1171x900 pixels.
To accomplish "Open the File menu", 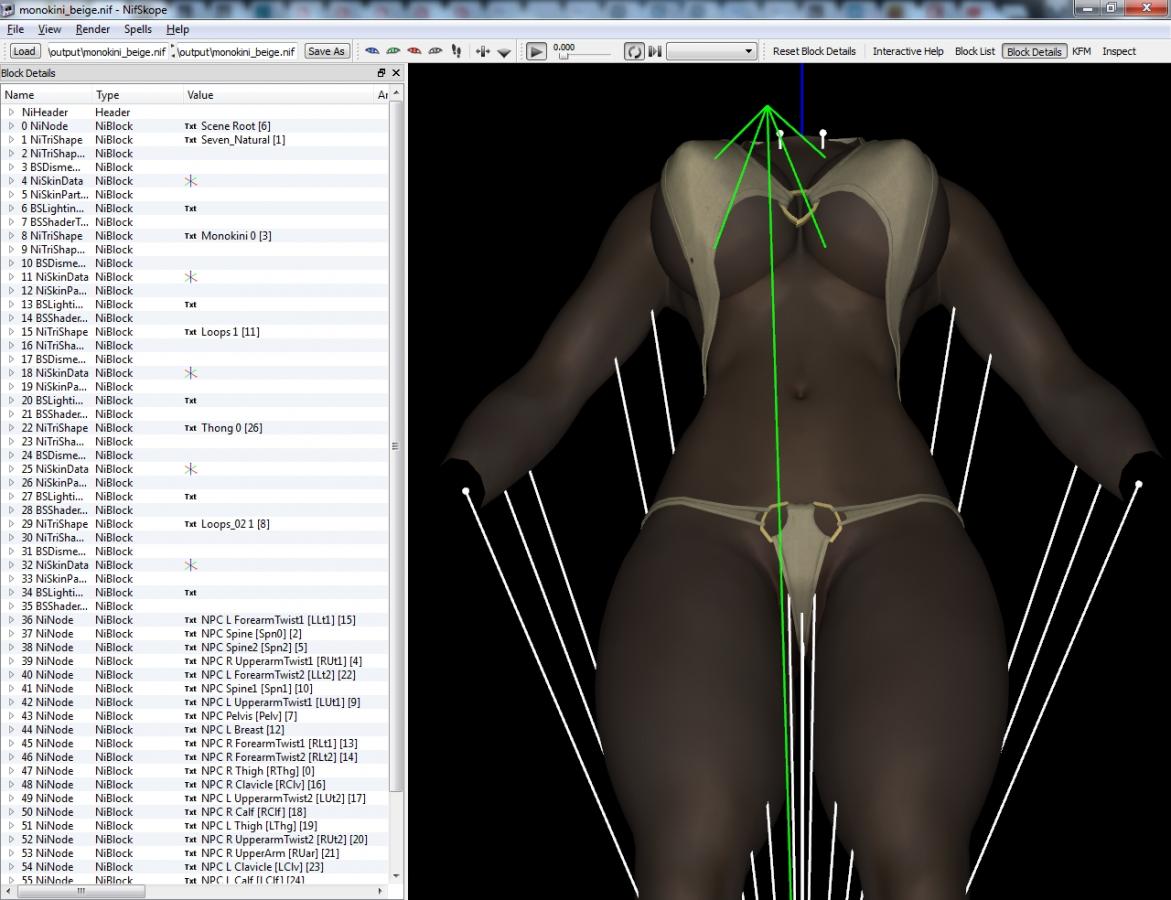I will (x=15, y=29).
